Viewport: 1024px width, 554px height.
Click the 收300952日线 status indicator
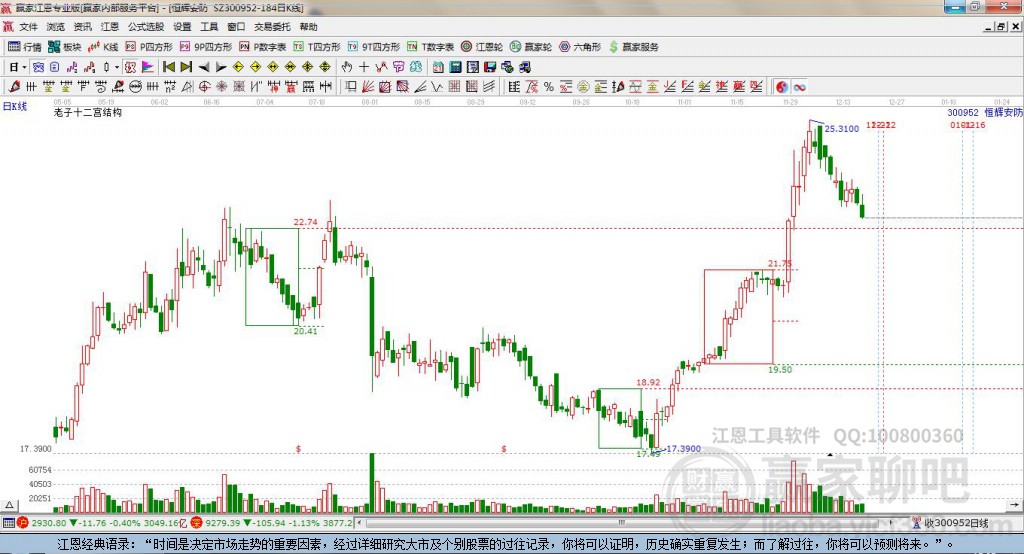(x=950, y=523)
